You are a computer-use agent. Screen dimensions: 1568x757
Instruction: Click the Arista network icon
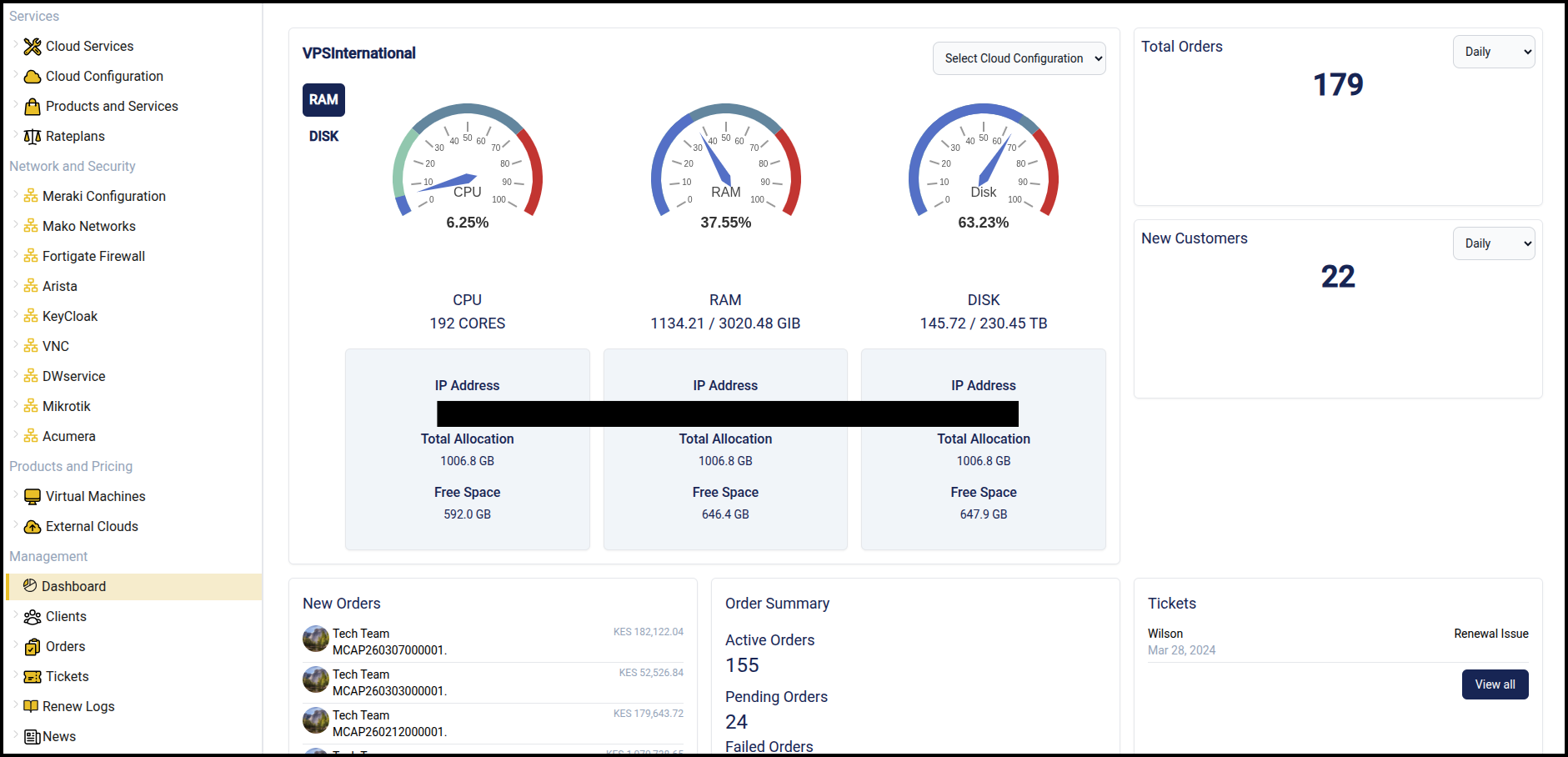pyautogui.click(x=31, y=286)
